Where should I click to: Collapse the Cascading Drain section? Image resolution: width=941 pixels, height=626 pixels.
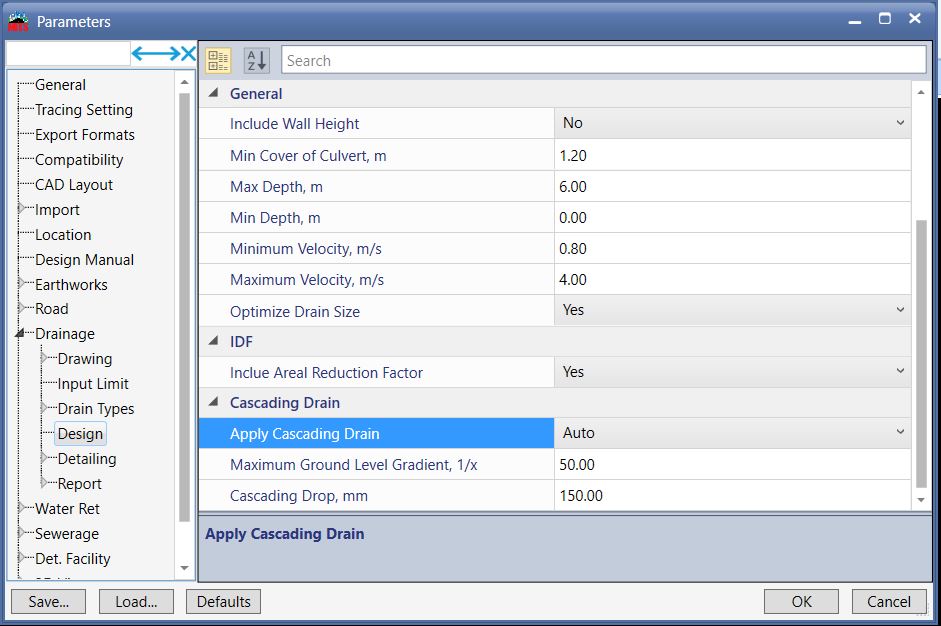click(x=212, y=402)
